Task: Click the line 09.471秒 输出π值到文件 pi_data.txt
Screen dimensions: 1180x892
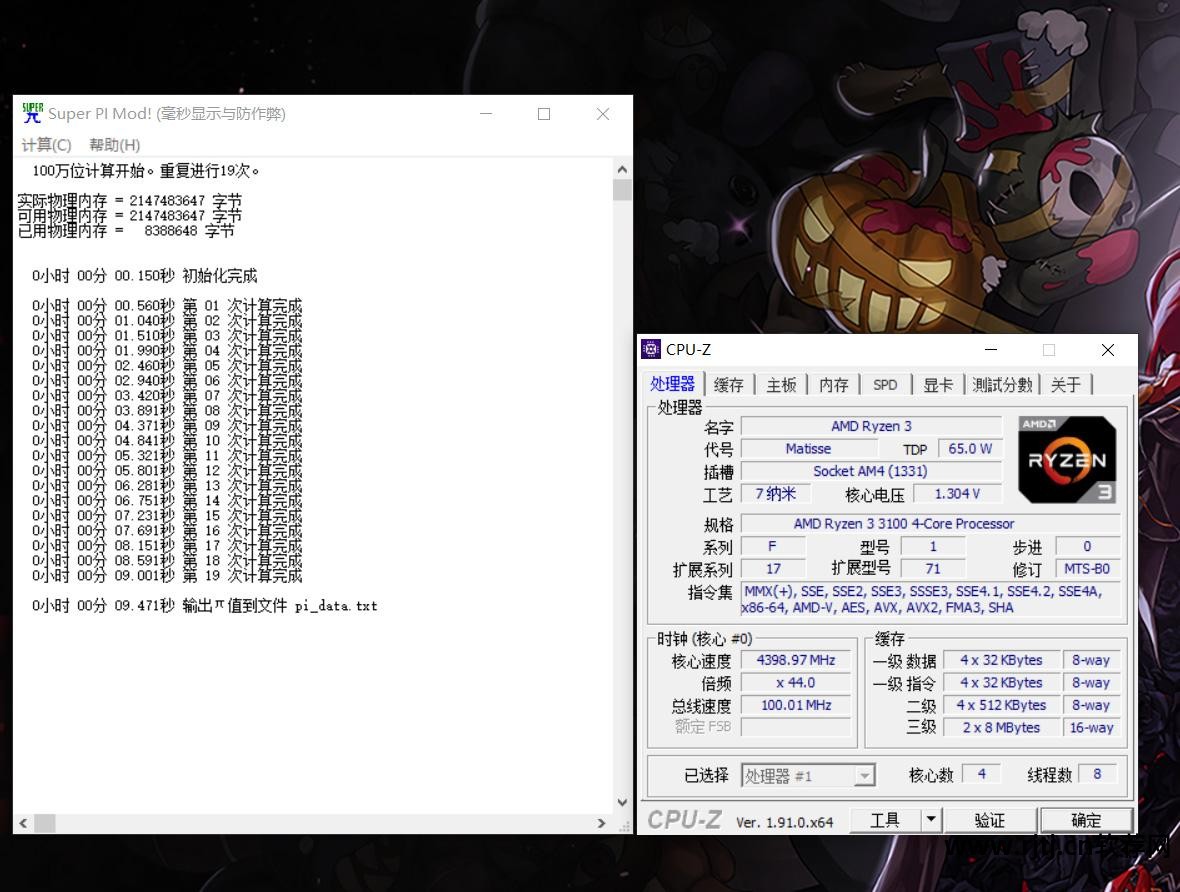Action: pos(205,606)
